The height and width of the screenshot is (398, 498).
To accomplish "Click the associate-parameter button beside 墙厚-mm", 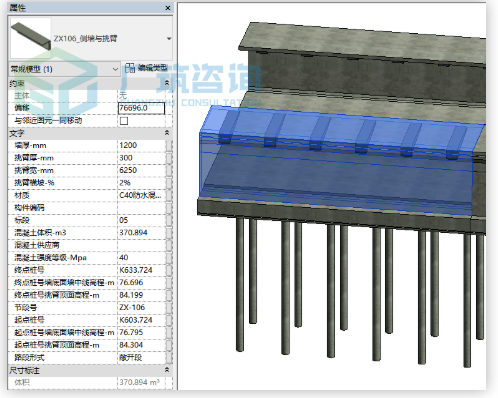I will [169, 145].
